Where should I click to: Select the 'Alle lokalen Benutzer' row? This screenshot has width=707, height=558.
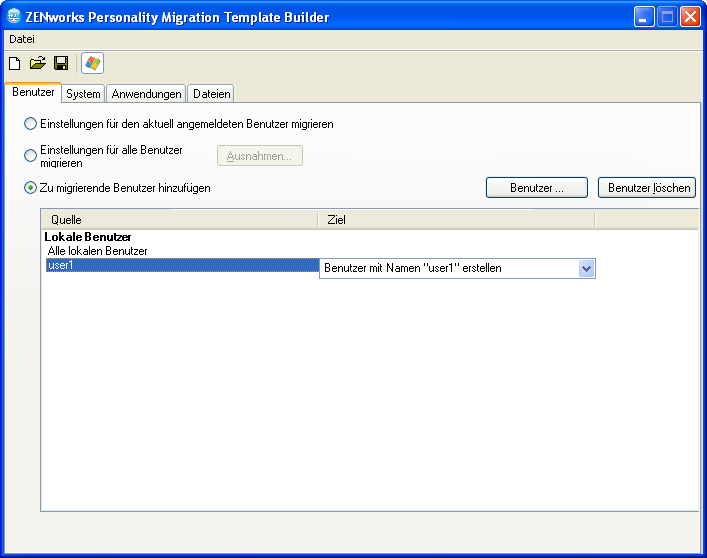tap(97, 251)
